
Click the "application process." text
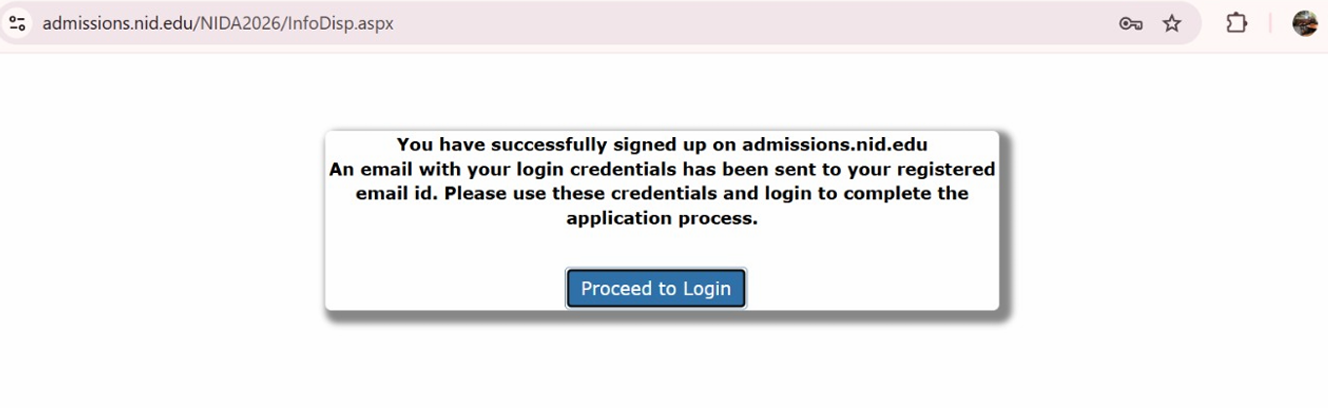(661, 218)
